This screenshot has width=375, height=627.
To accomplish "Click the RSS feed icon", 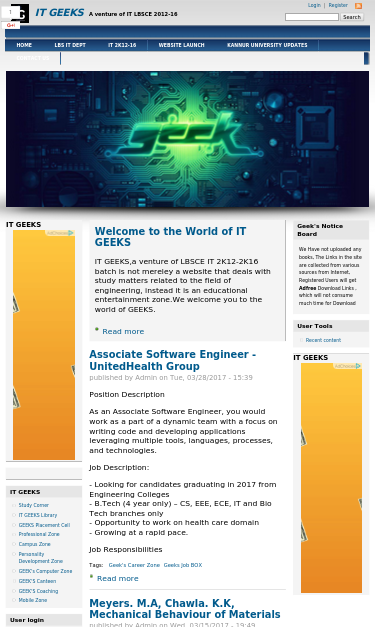I will click(x=358, y=6).
